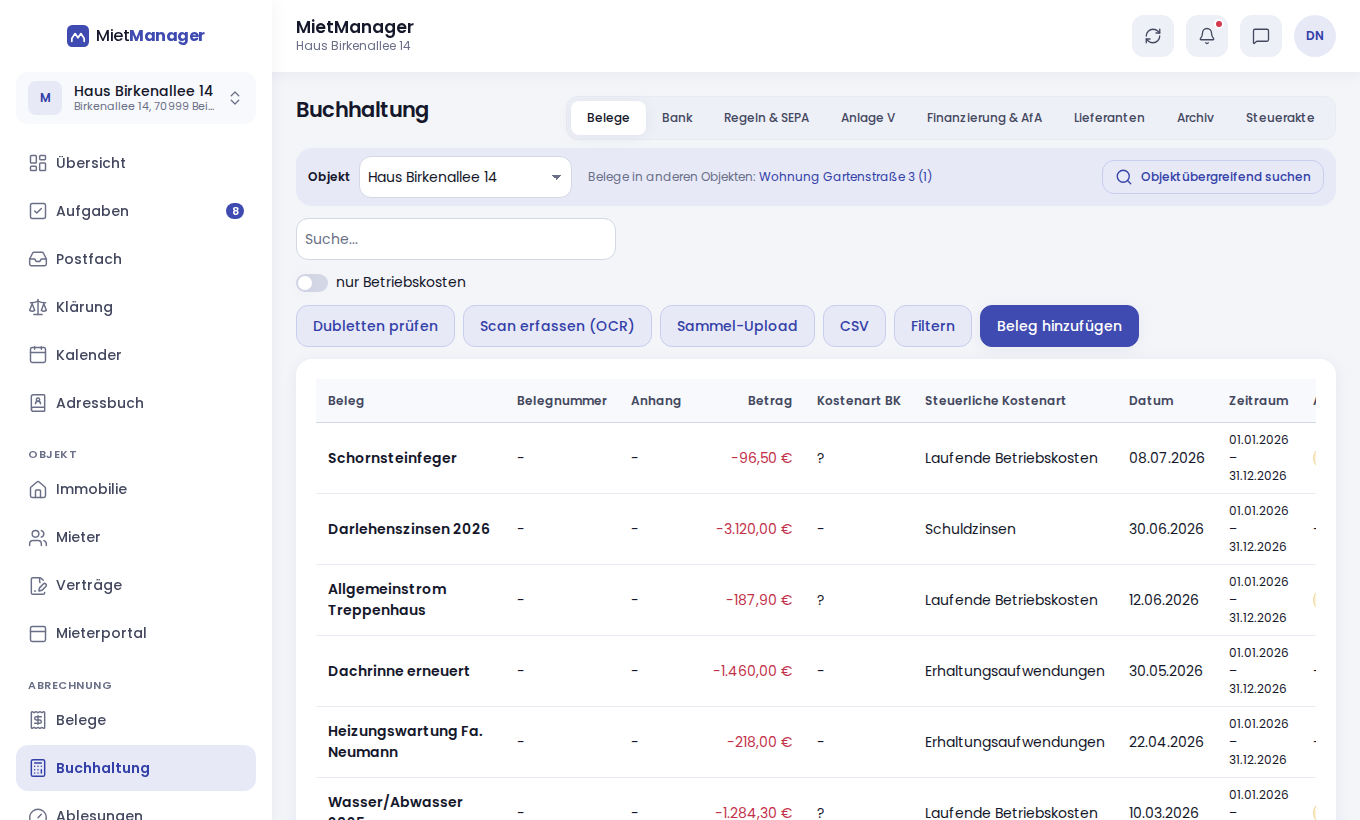Screen dimensions: 1360x820
Task: Open the chat messages icon
Action: (x=1261, y=36)
